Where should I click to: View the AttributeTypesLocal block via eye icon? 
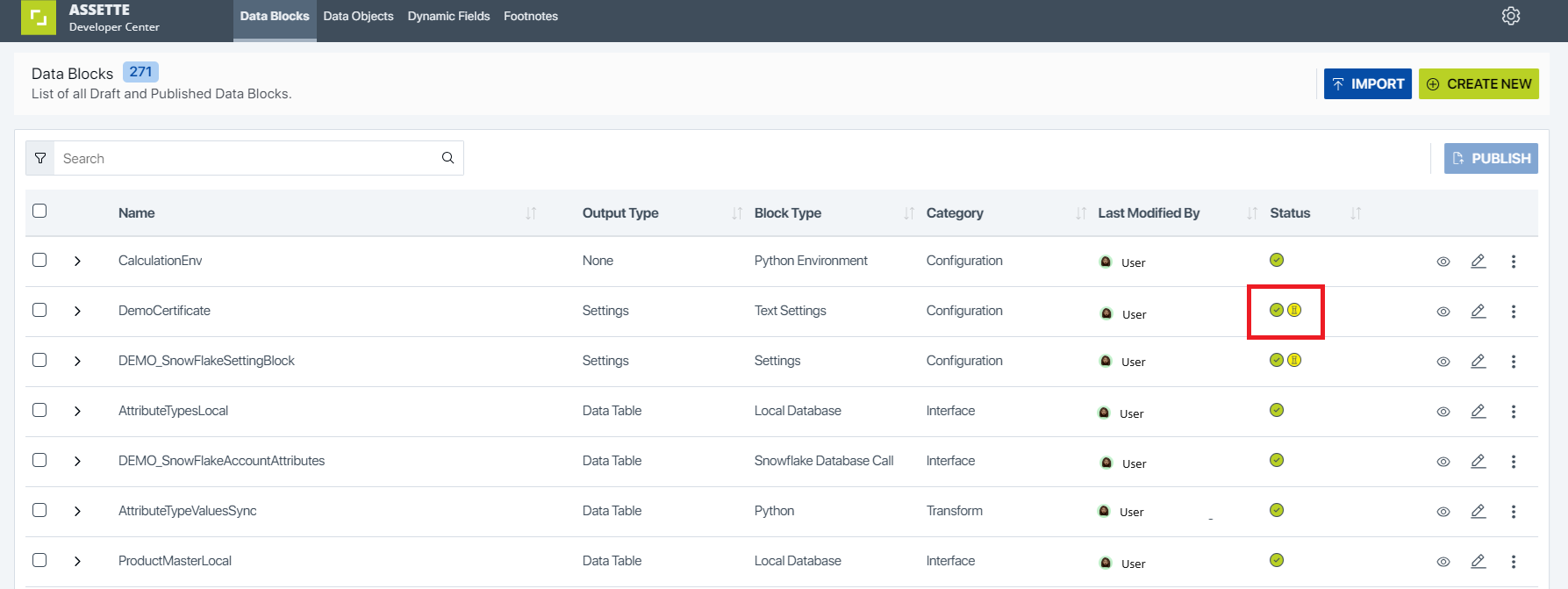(x=1443, y=412)
